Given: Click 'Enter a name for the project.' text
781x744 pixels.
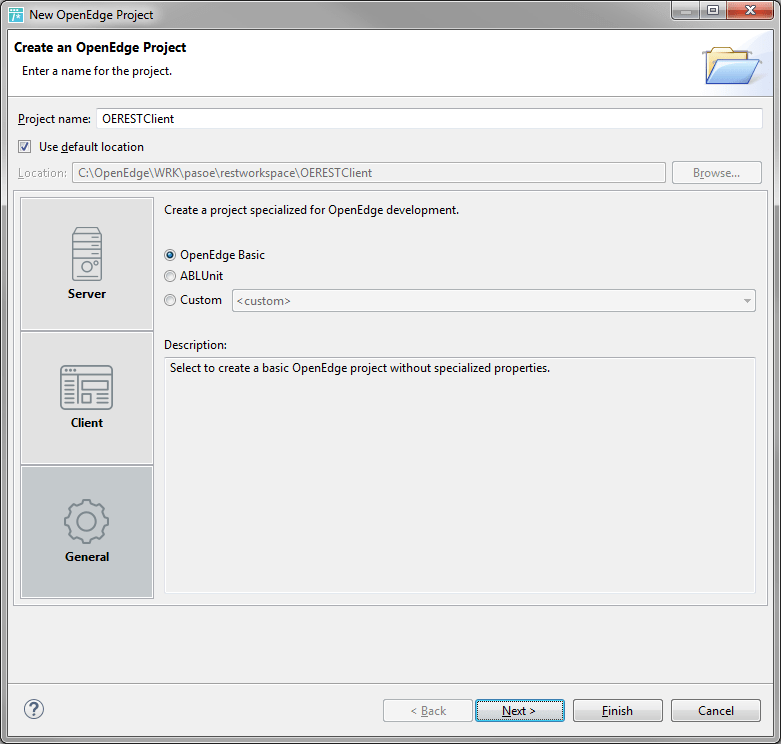Looking at the screenshot, I should 97,71.
